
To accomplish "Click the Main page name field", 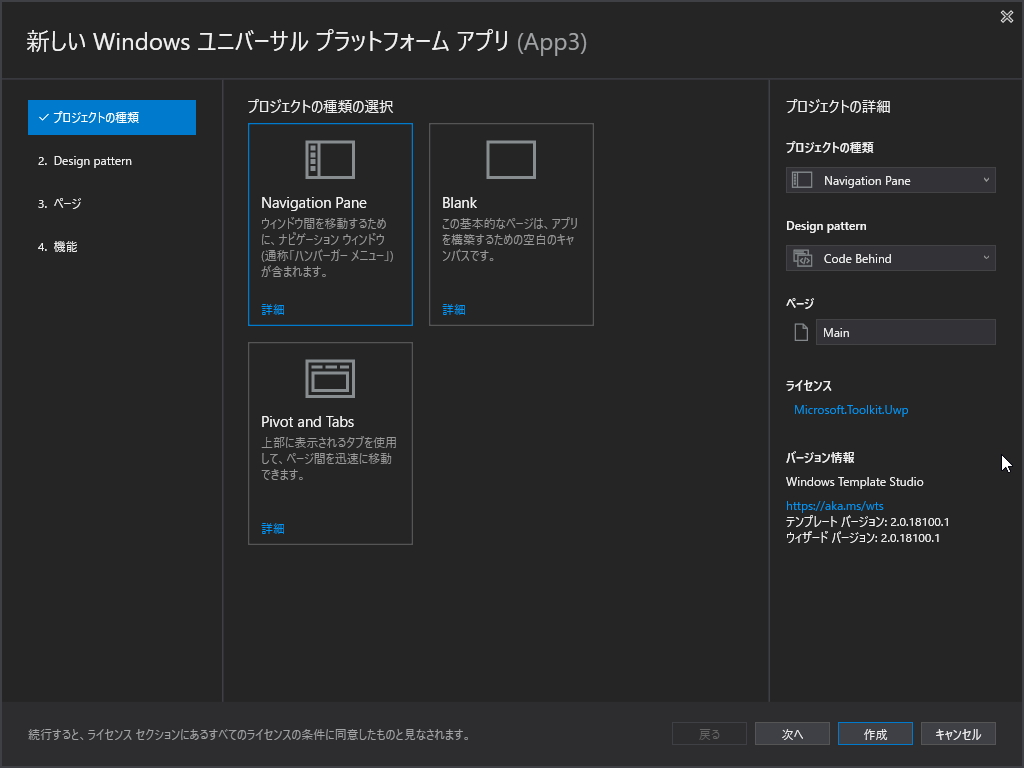I will (x=905, y=333).
